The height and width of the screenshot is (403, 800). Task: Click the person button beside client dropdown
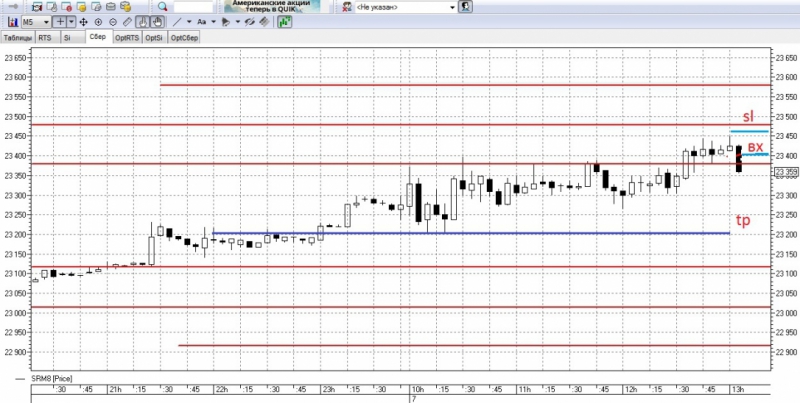465,7
